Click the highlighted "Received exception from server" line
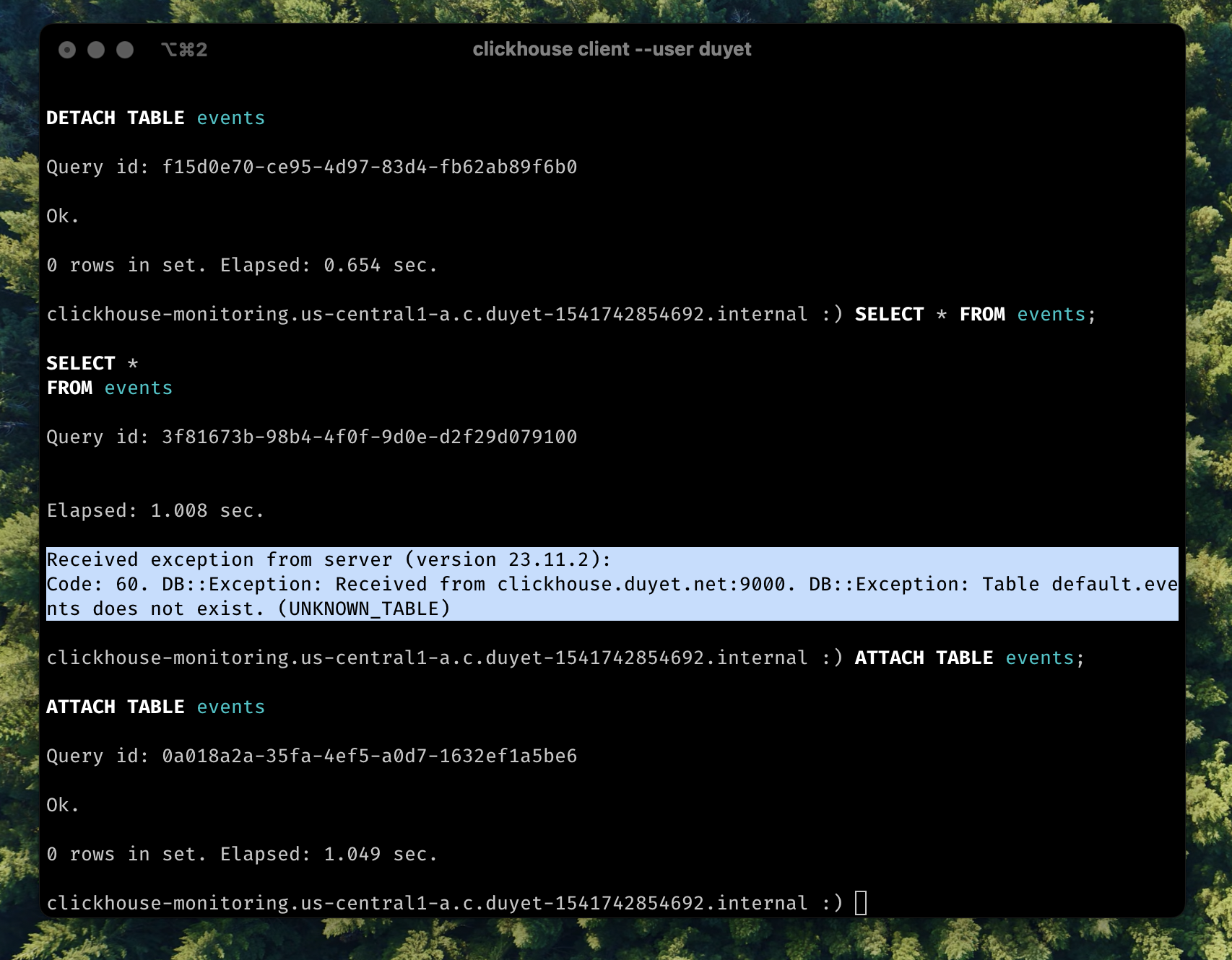1232x960 pixels. click(218, 559)
